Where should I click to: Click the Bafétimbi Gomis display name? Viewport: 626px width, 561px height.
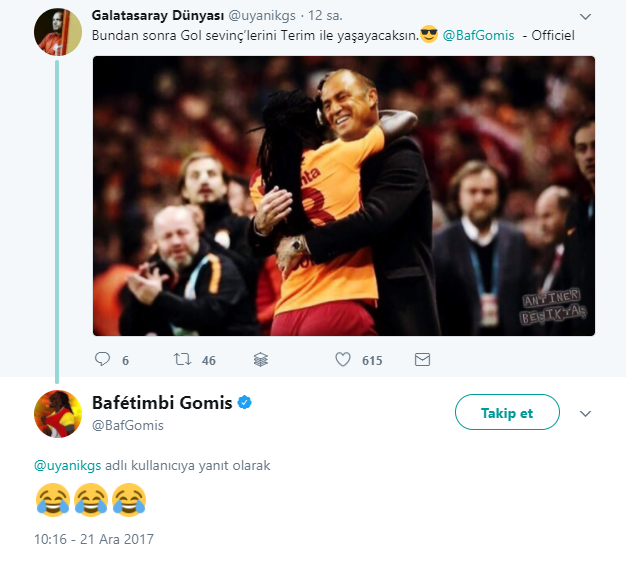pyautogui.click(x=162, y=403)
